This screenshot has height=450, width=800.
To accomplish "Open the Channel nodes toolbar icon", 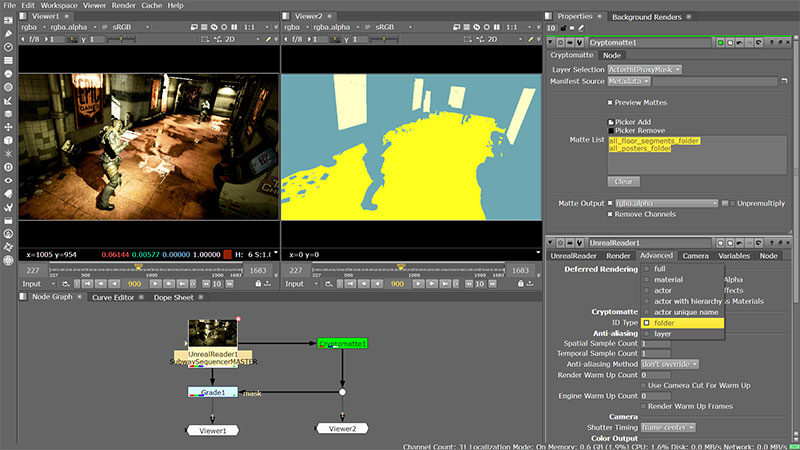I will (8, 60).
